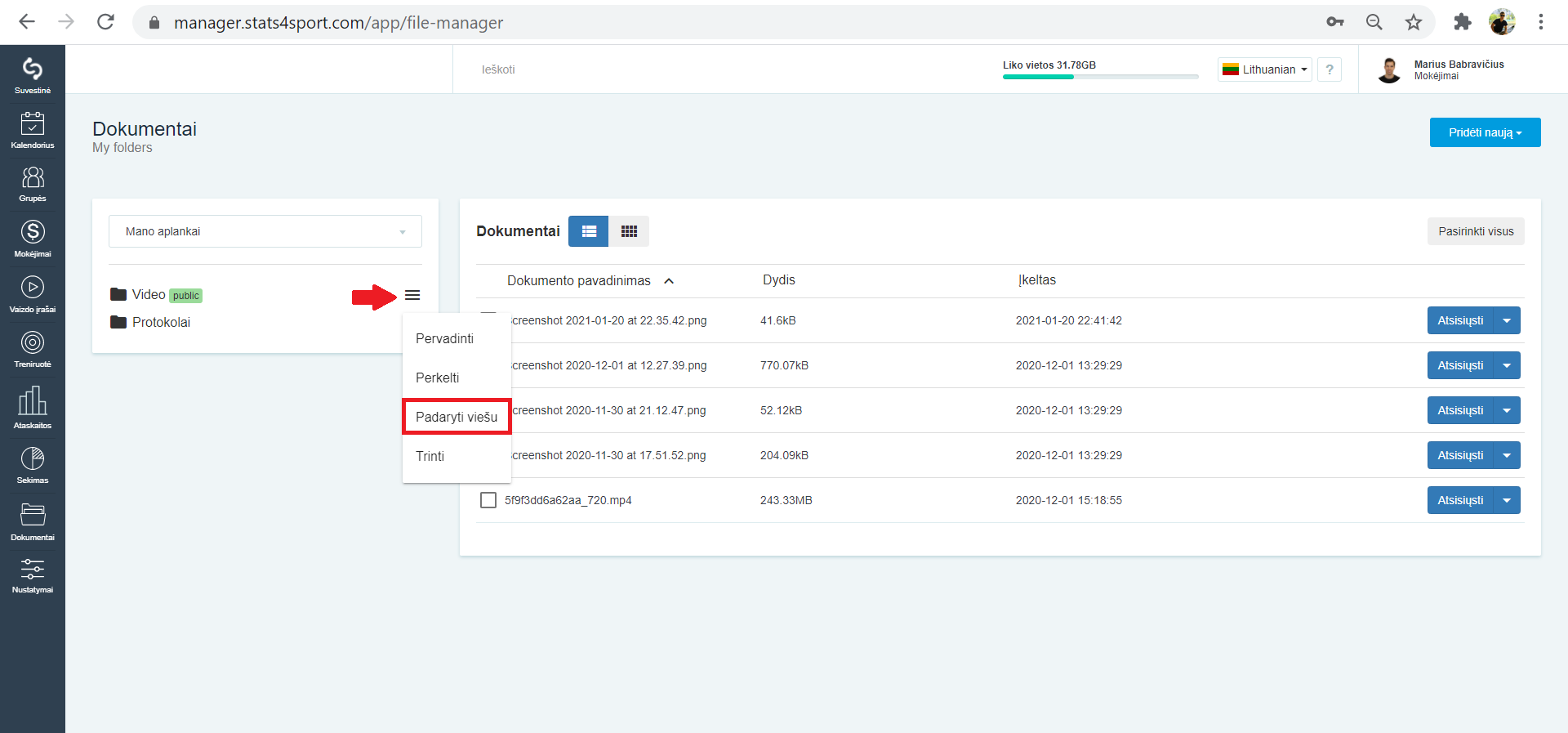Open the Treniruotė sidebar icon
The image size is (1568, 733).
[x=33, y=350]
